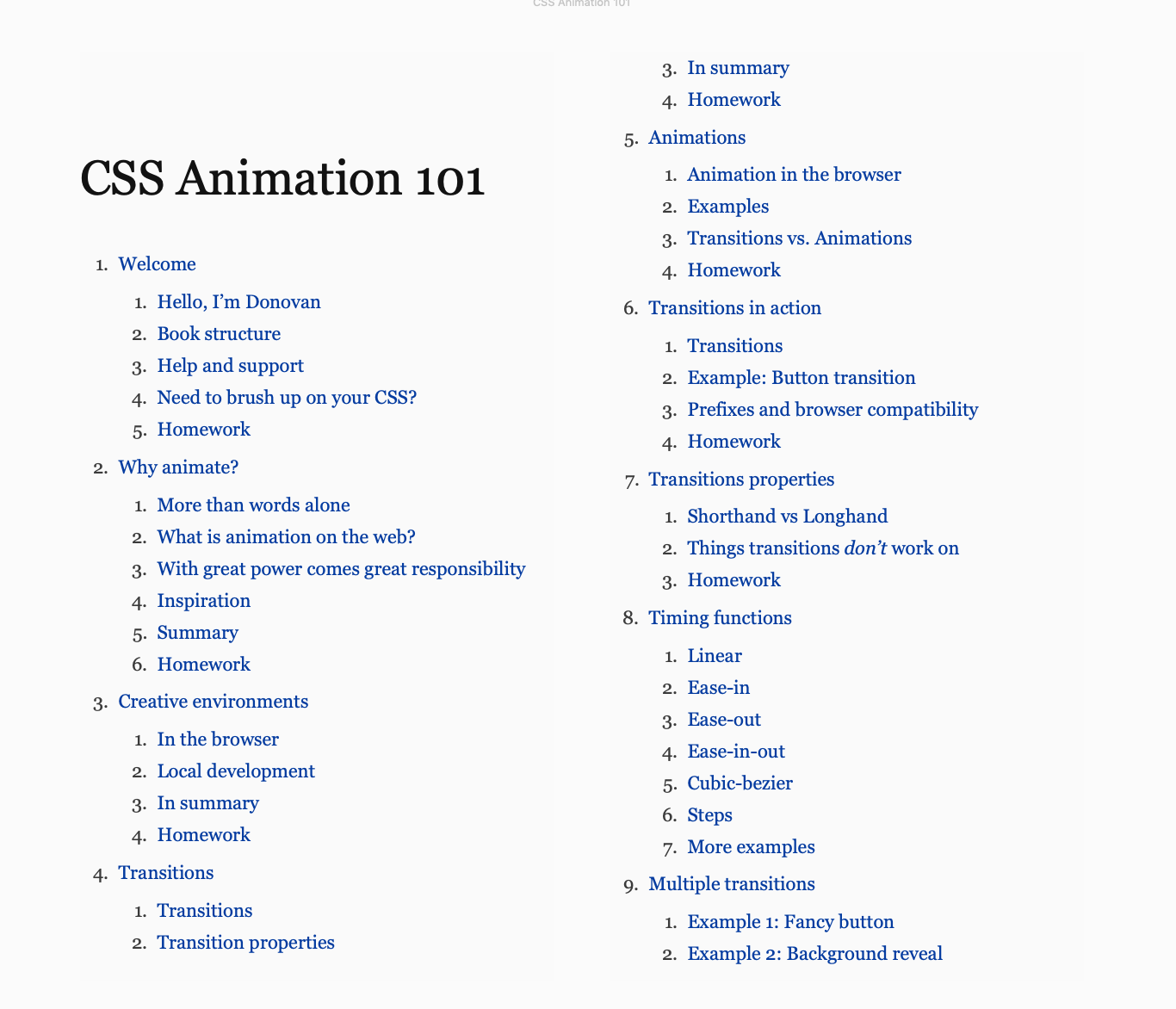1176x1009 pixels.
Task: Click "Prefixes and browser compatibility"
Action: coord(832,409)
